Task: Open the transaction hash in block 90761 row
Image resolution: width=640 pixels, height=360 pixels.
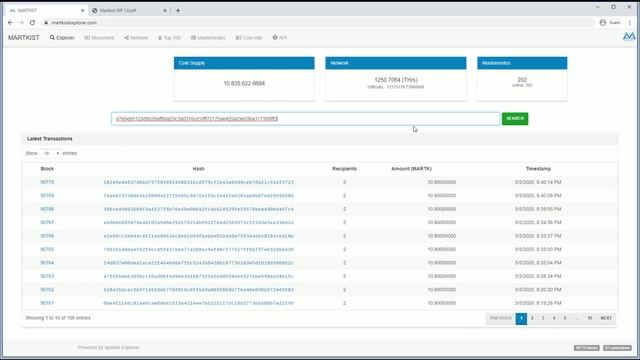Action: coord(198,303)
